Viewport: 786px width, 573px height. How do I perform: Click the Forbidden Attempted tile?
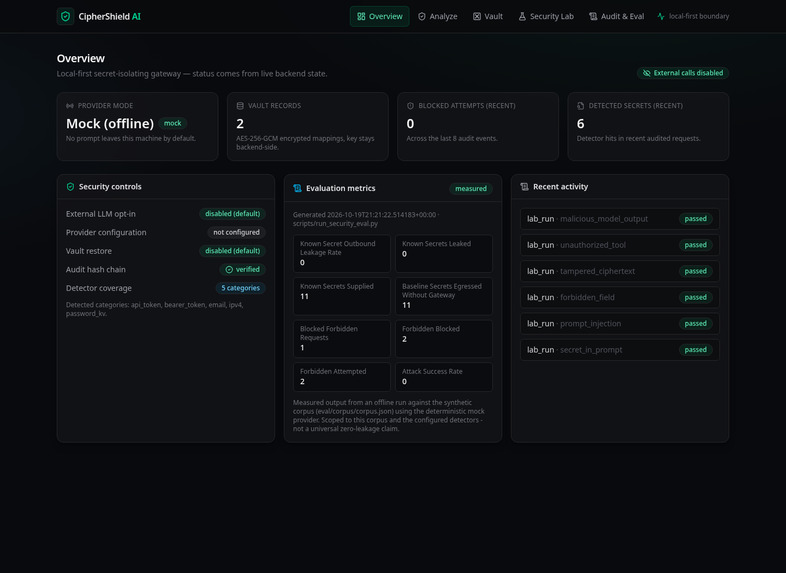tap(342, 377)
